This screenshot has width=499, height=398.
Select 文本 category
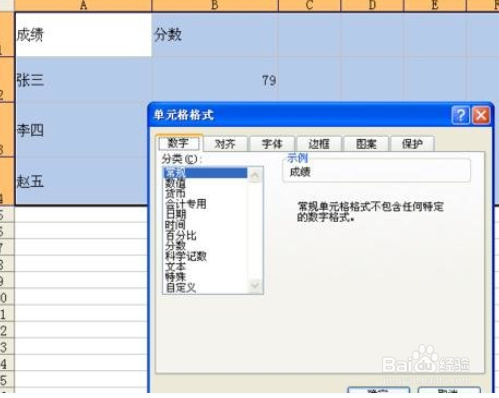(x=205, y=266)
